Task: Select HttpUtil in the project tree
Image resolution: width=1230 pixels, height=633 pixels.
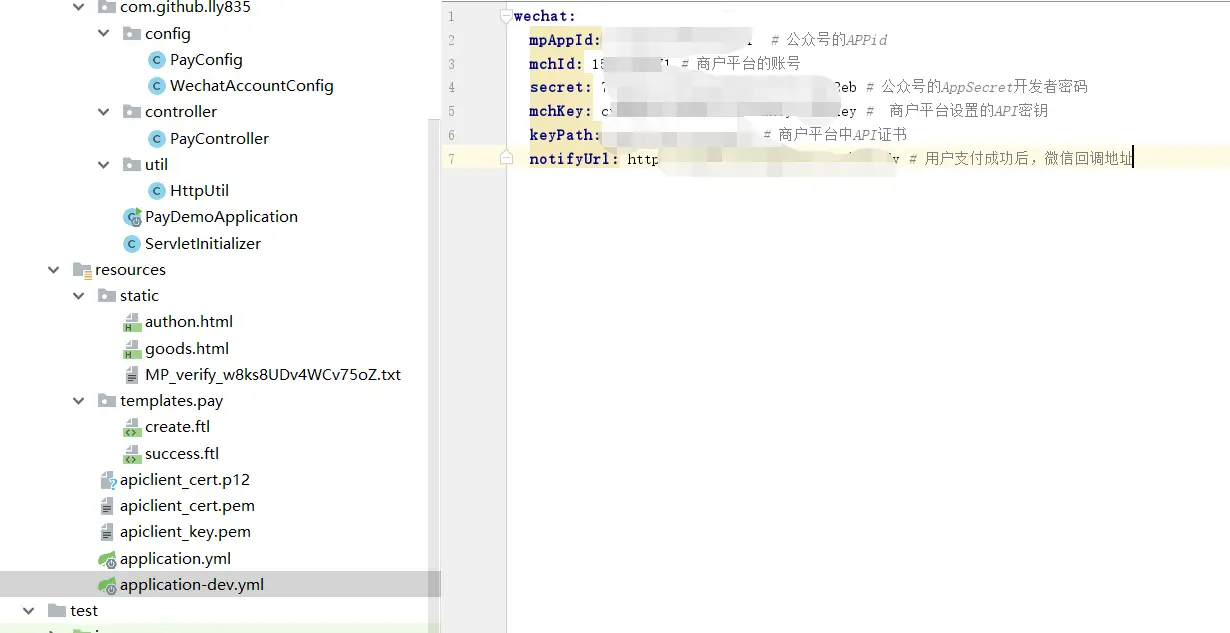Action: (x=200, y=191)
